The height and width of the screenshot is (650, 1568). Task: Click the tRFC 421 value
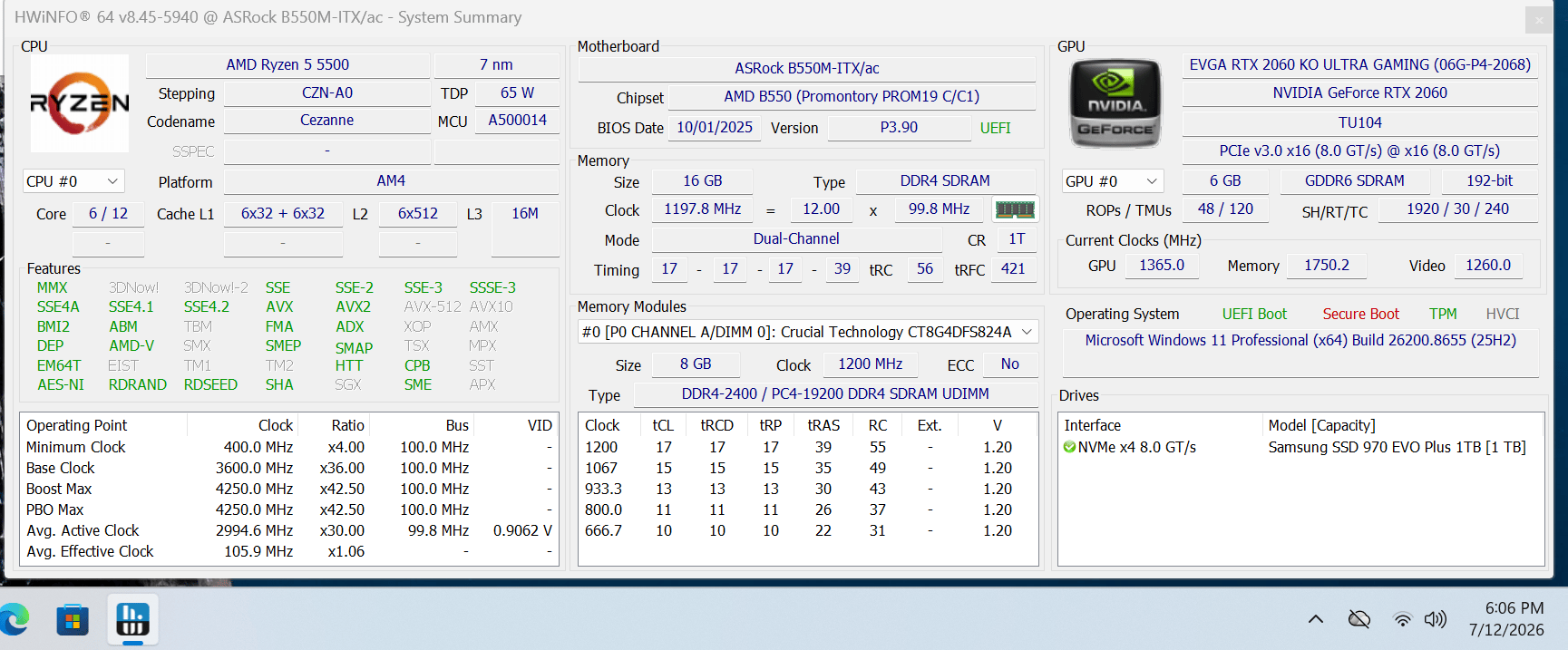coord(1013,269)
